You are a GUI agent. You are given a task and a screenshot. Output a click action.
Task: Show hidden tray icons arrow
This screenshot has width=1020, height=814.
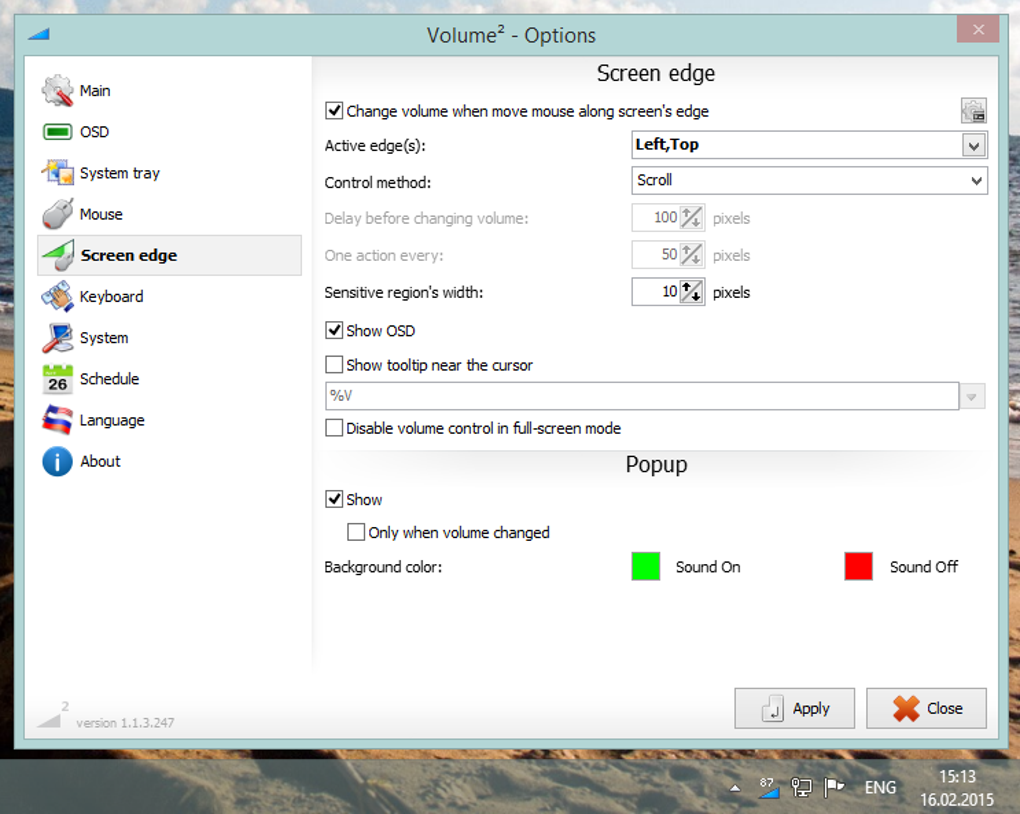pyautogui.click(x=735, y=788)
